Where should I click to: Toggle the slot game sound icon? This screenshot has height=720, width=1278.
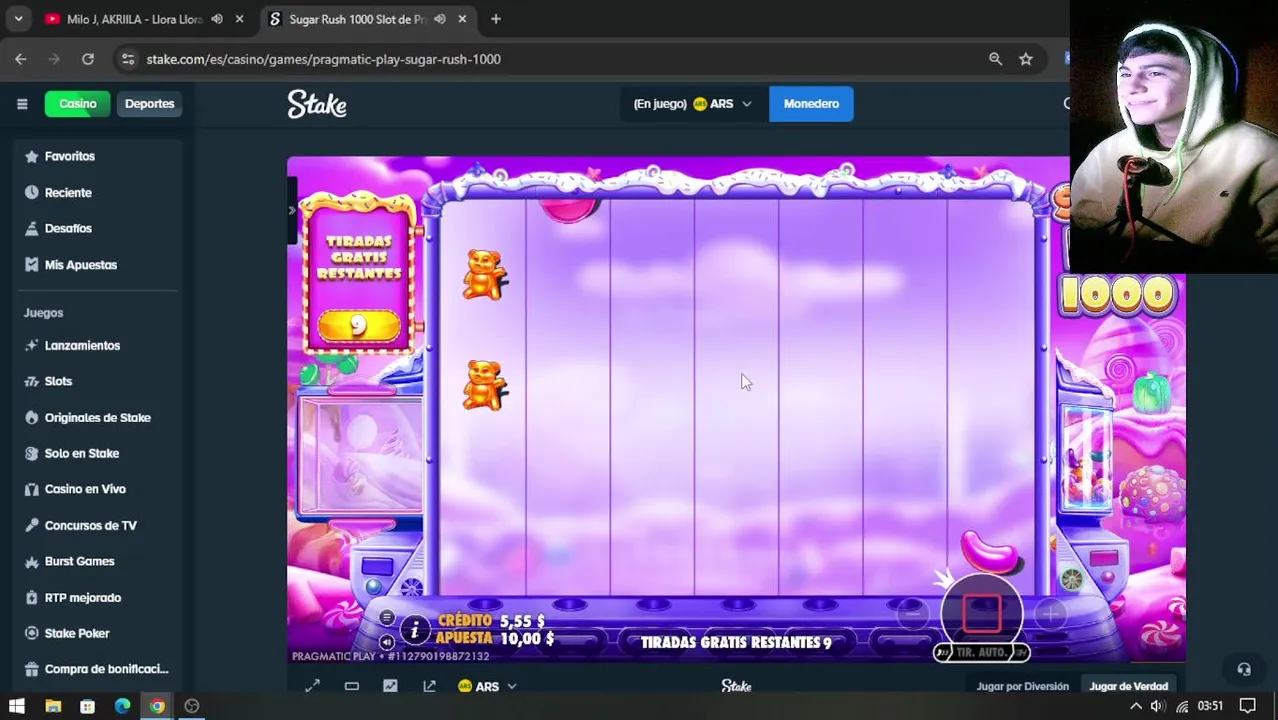[x=387, y=642]
